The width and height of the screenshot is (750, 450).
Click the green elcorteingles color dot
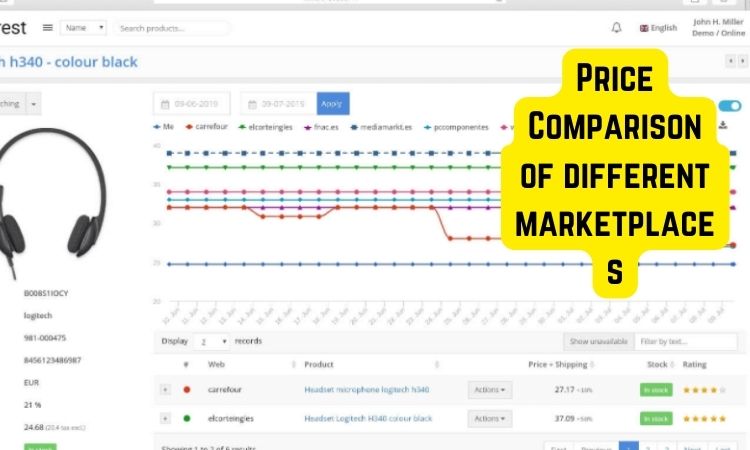[x=187, y=418]
